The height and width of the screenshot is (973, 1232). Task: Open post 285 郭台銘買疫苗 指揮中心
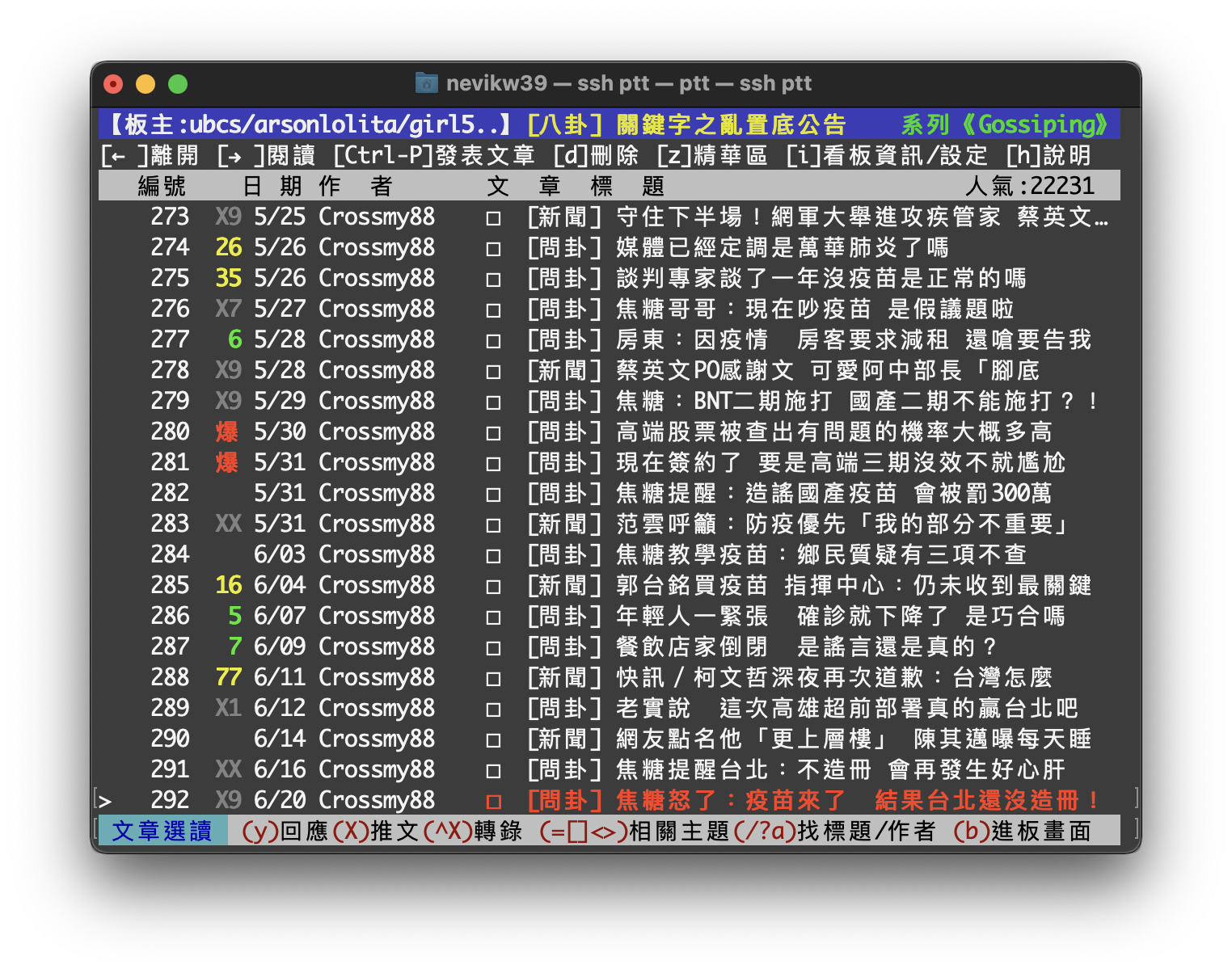[809, 585]
